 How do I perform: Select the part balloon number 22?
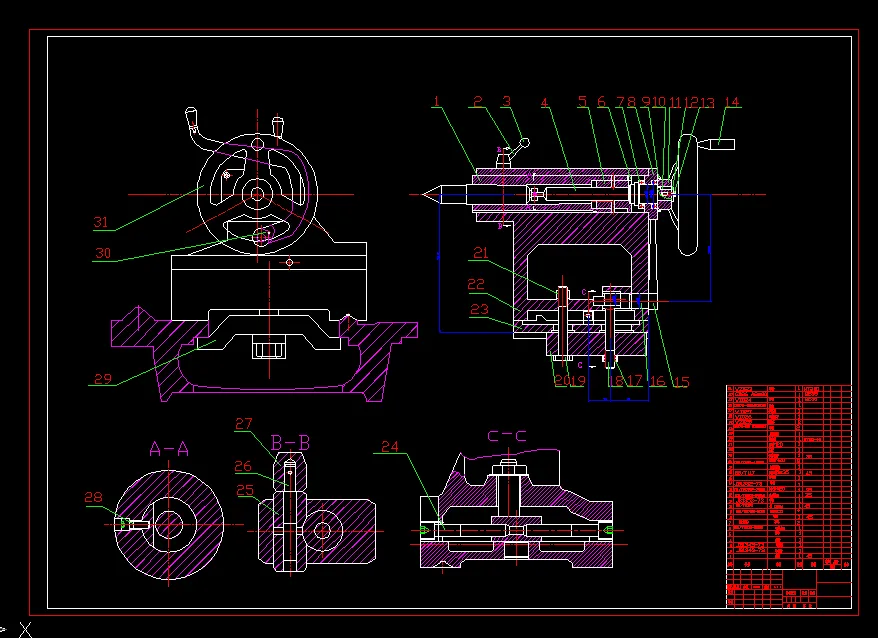[x=476, y=285]
